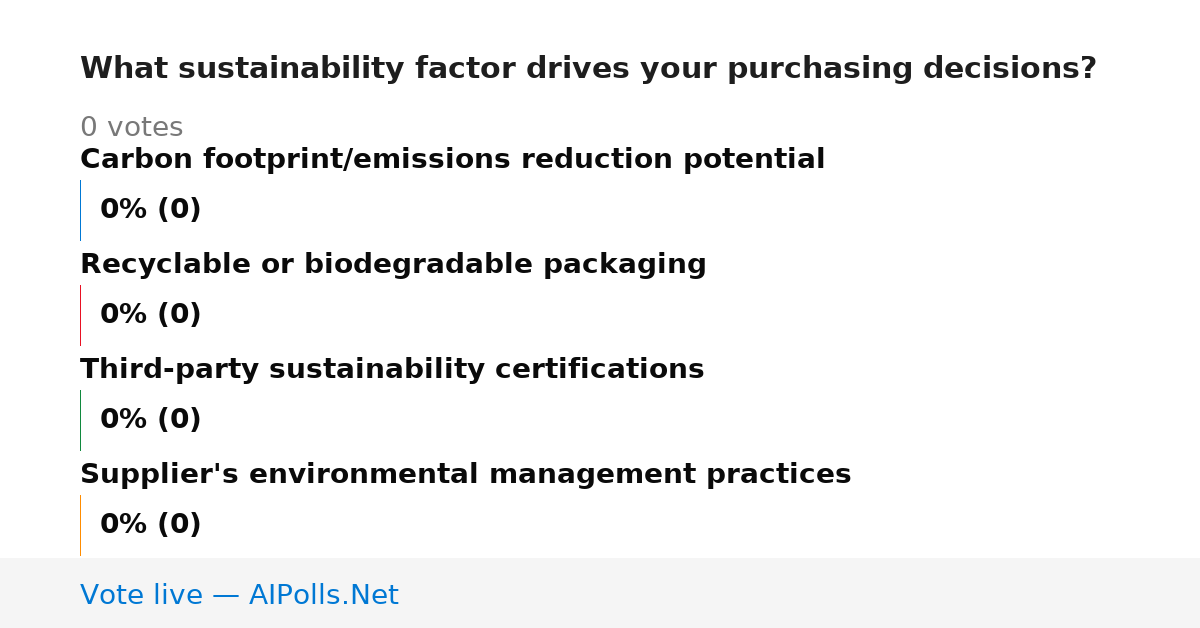Open the Vote live AIPolls.Net link

pyautogui.click(x=239, y=595)
